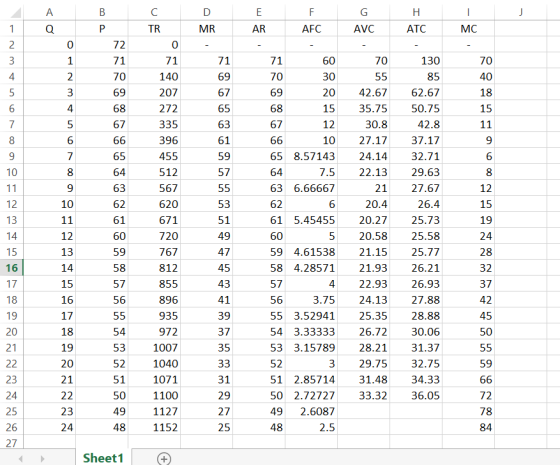Select AFC cell showing 3.75
The height and width of the screenshot is (465, 560).
[311, 300]
